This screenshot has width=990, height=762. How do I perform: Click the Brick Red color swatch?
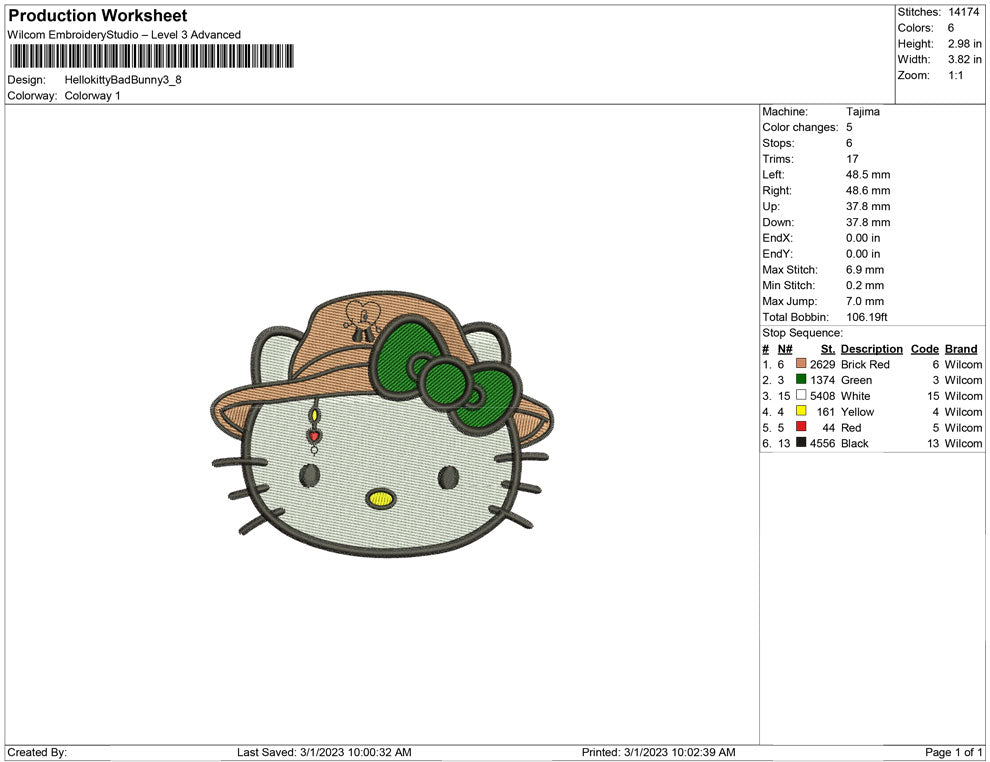pyautogui.click(x=799, y=364)
